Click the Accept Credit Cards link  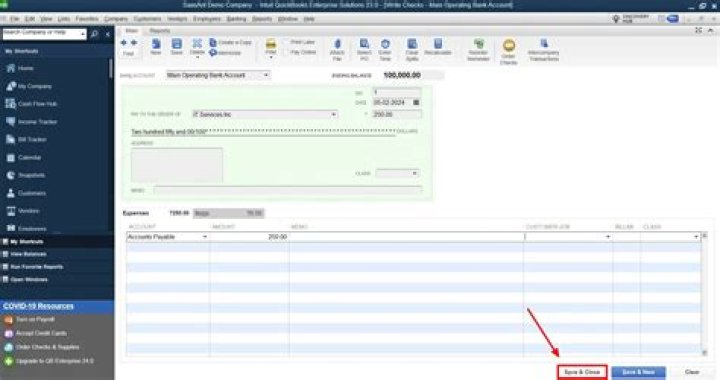pos(41,333)
